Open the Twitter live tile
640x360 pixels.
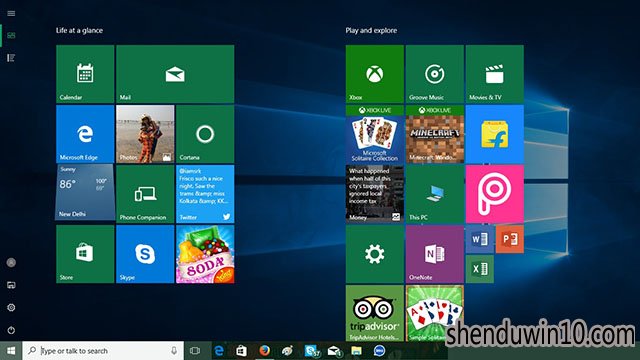[x=205, y=194]
